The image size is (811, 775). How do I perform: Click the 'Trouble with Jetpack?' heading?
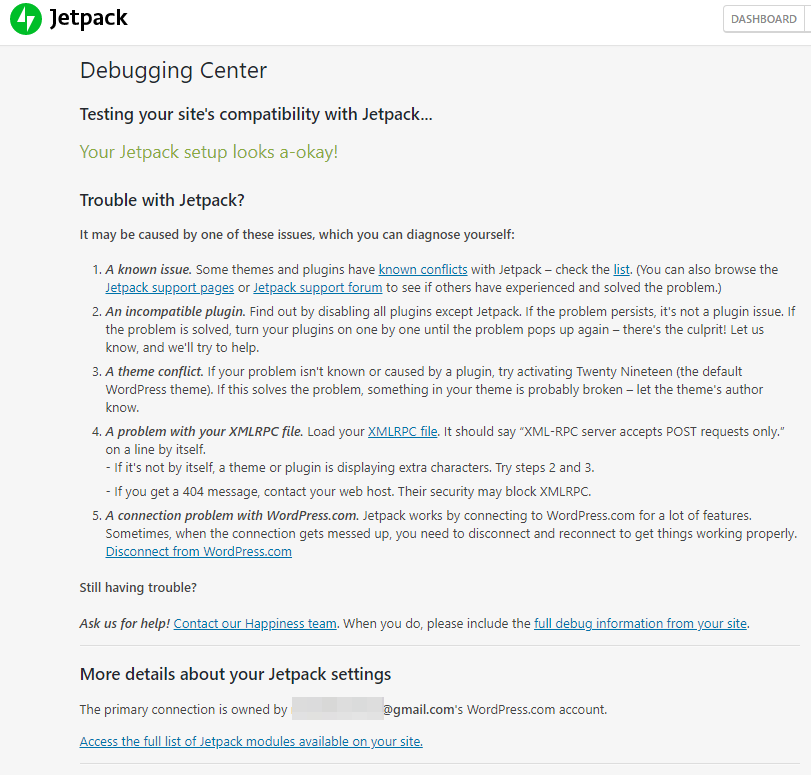pyautogui.click(x=162, y=200)
